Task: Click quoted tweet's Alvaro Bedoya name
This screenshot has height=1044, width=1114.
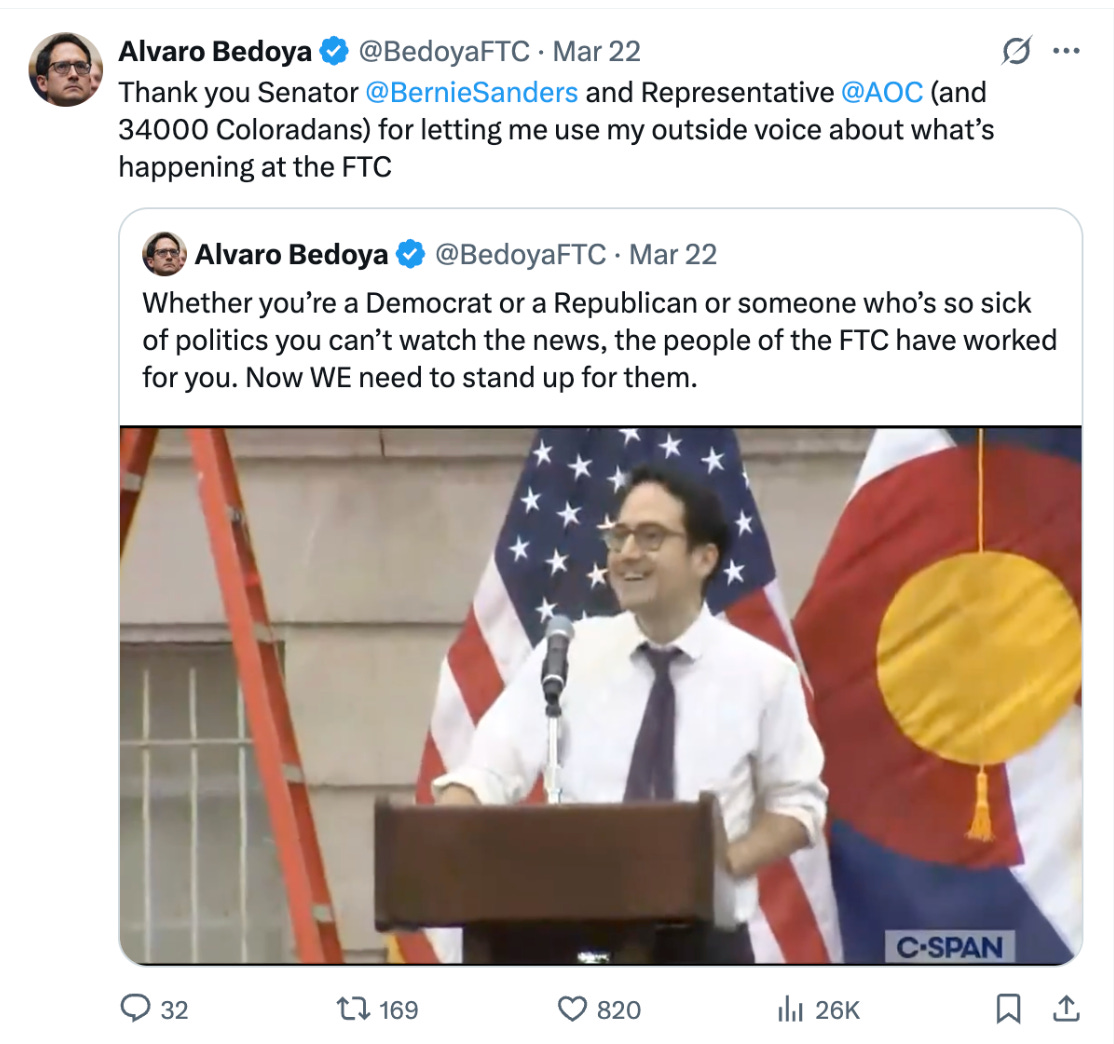Action: point(291,254)
